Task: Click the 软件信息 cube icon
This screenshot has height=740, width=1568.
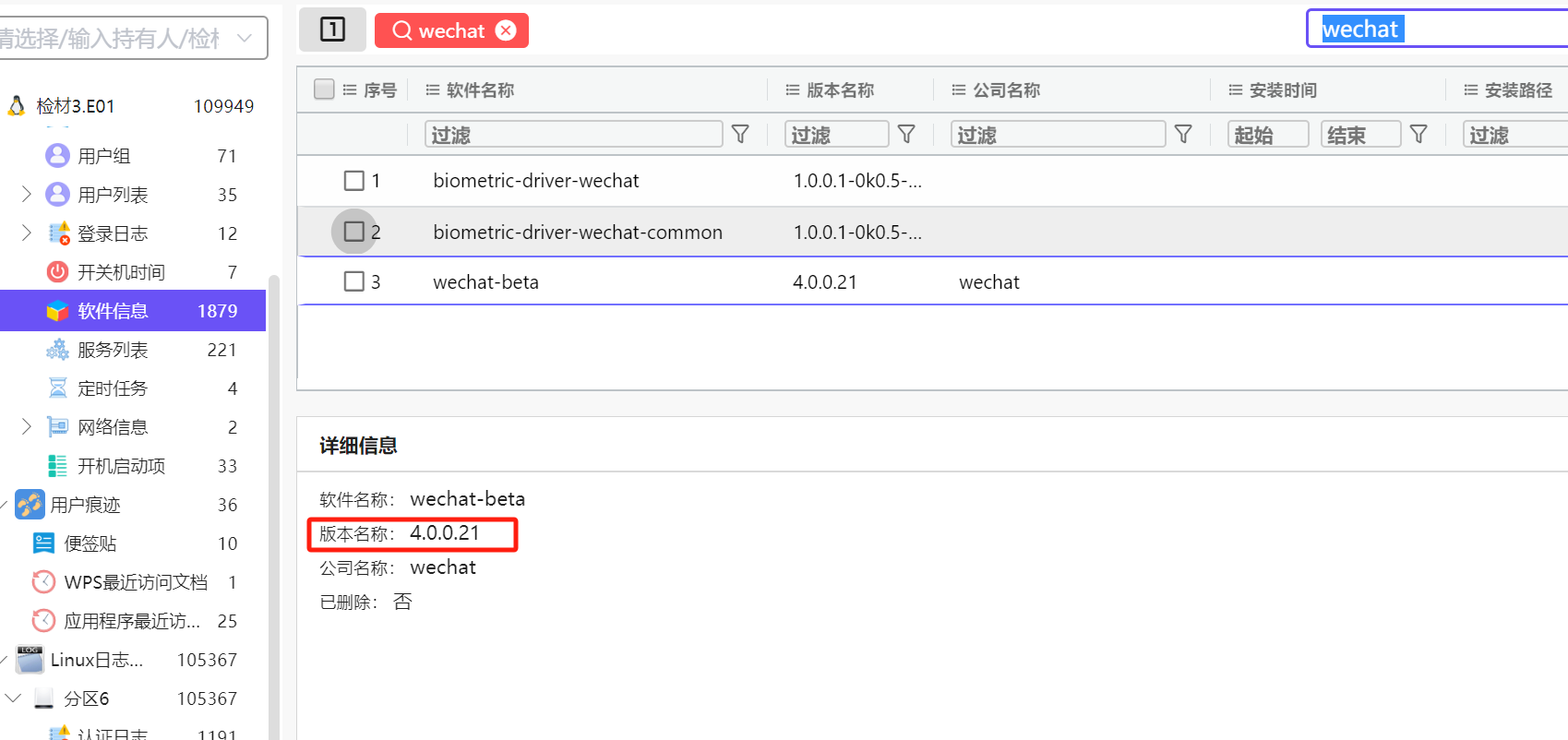Action: click(57, 311)
